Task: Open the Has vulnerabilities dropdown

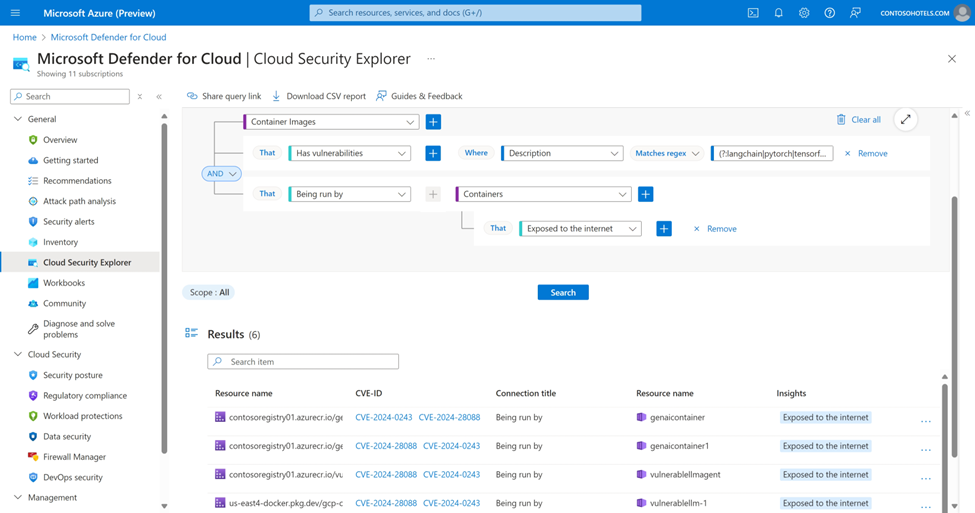Action: click(350, 153)
